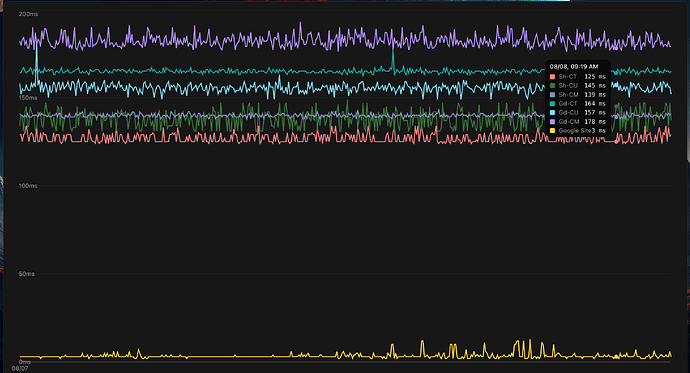Click the teal Gd-CT color swatch
Image resolution: width=690 pixels, height=373 pixels.
pyautogui.click(x=552, y=104)
